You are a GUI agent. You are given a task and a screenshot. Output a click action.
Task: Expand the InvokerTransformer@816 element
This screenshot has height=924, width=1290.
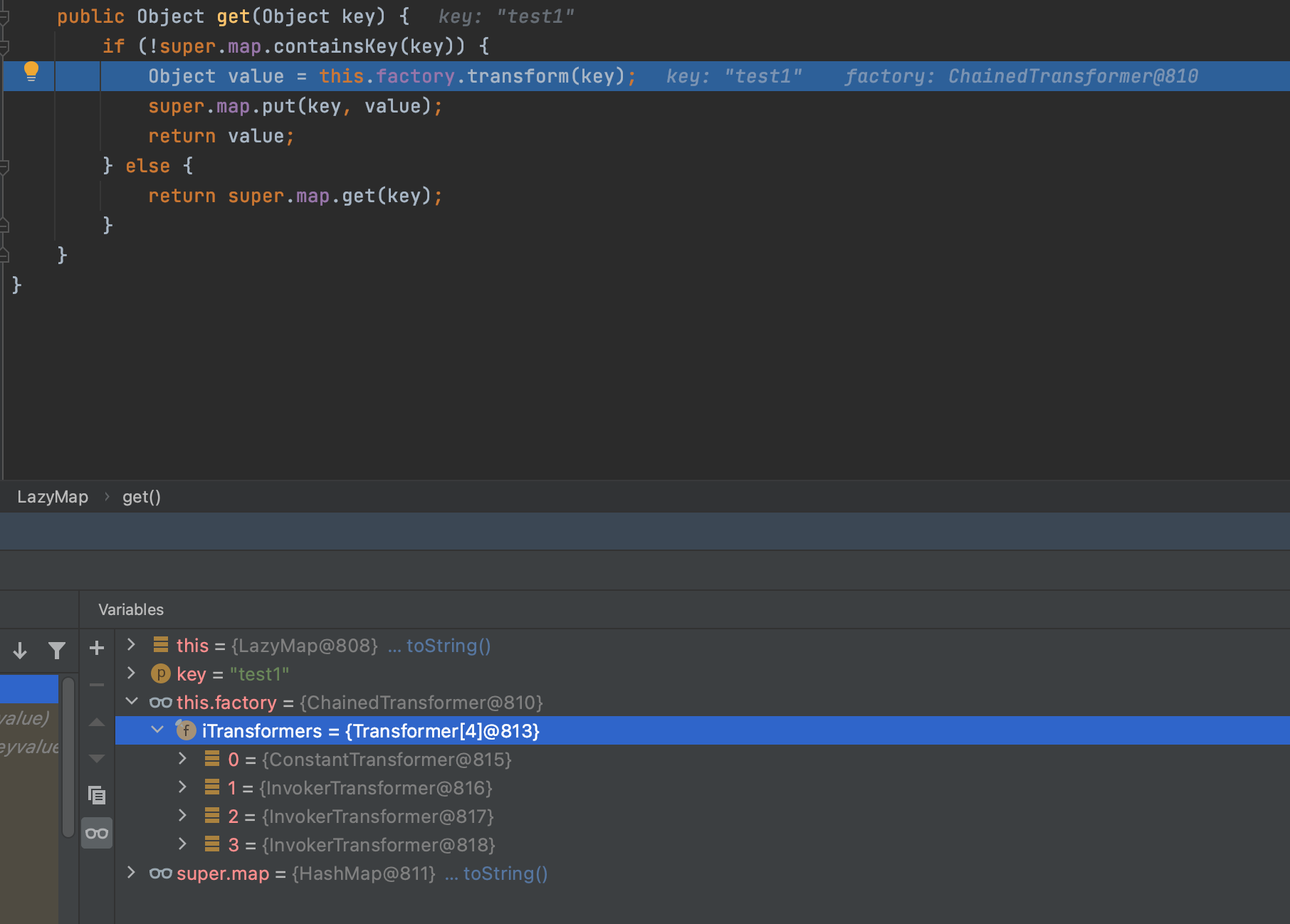click(x=182, y=787)
